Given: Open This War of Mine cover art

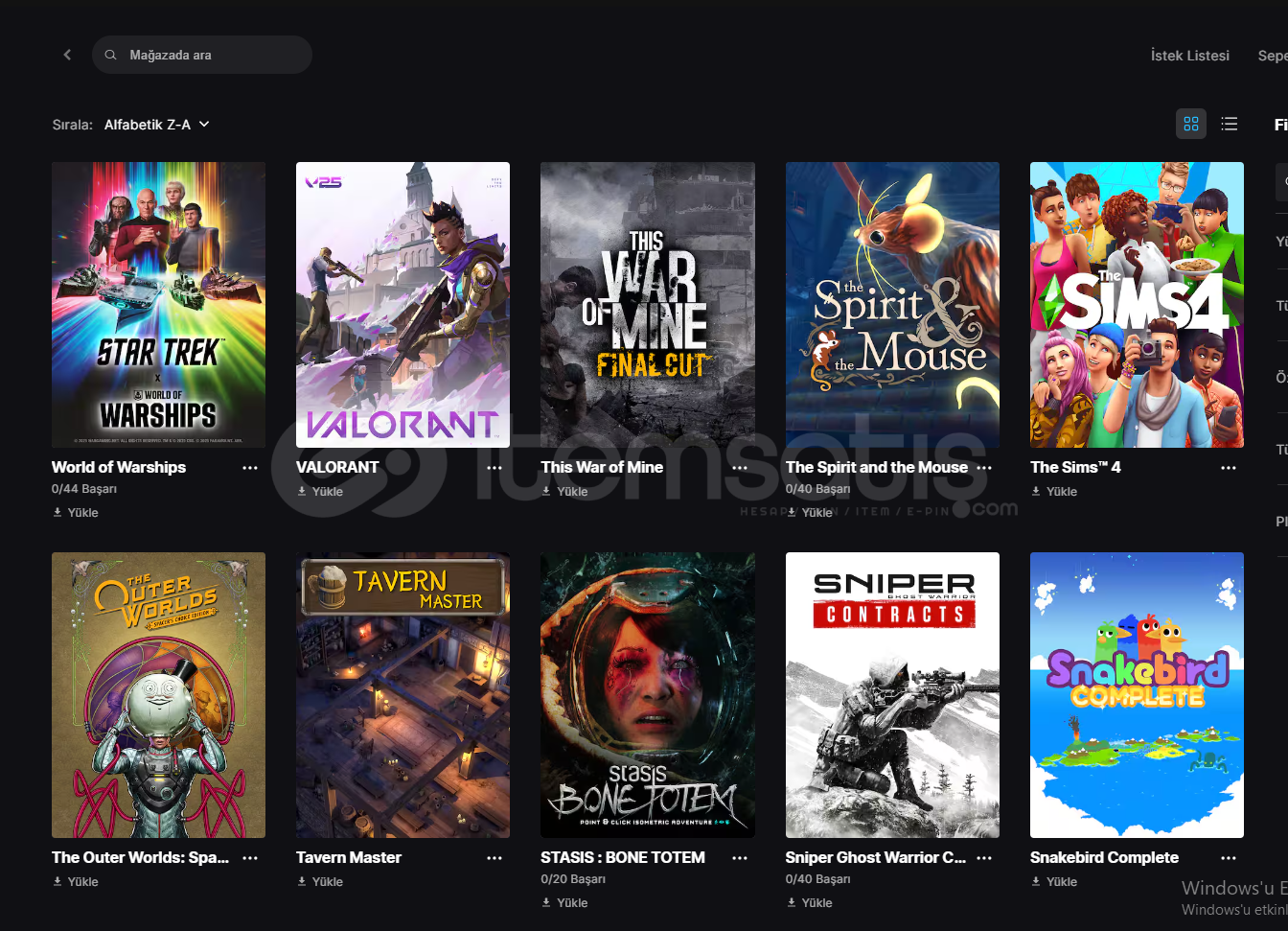Looking at the screenshot, I should [x=648, y=305].
